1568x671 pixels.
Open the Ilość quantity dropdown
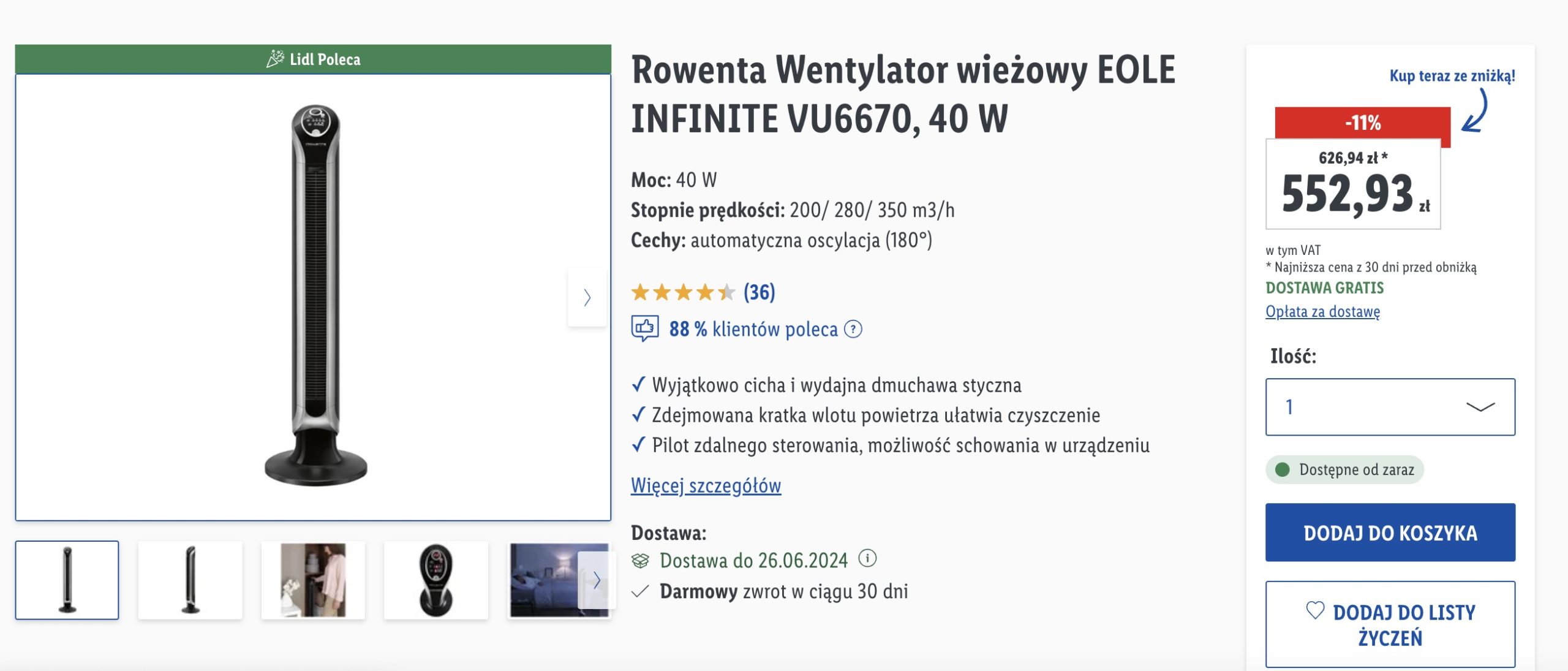click(1390, 407)
